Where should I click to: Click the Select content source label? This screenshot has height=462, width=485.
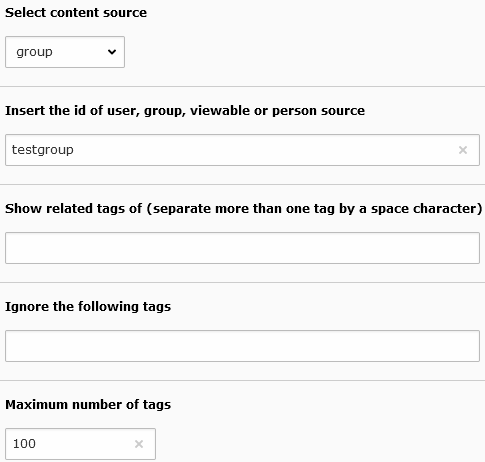pyautogui.click(x=76, y=13)
